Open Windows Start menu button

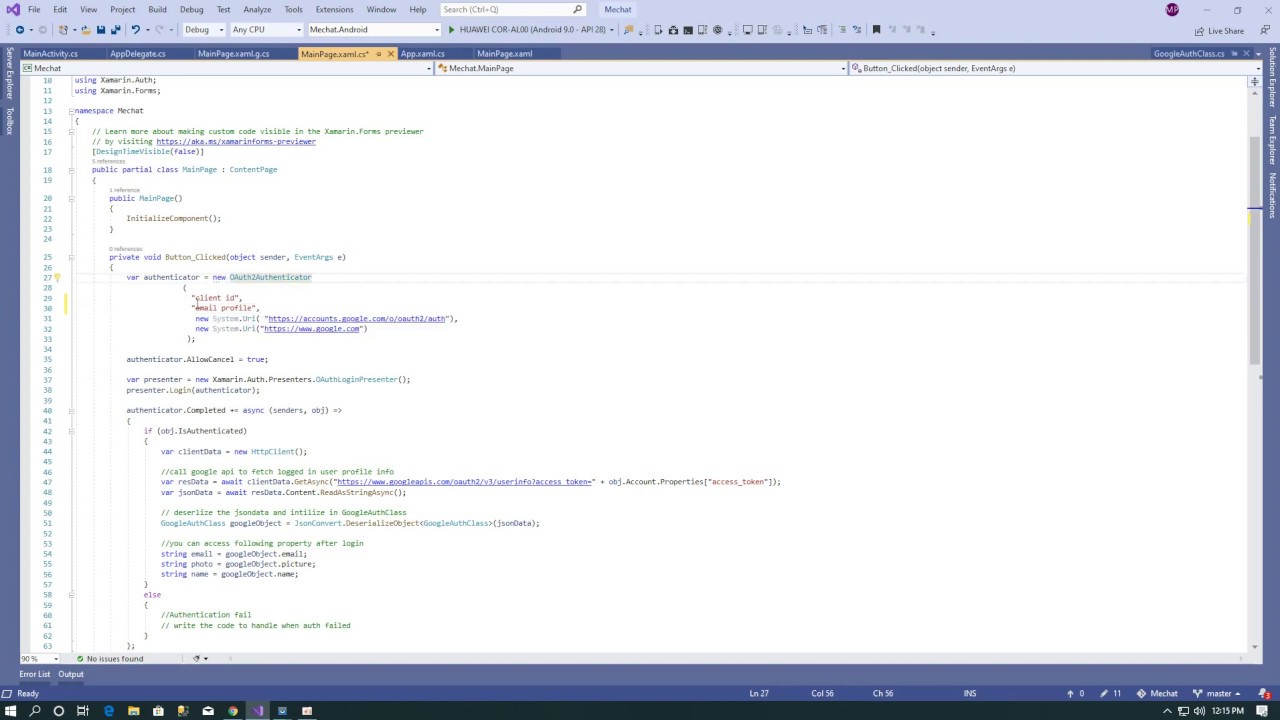(10, 711)
